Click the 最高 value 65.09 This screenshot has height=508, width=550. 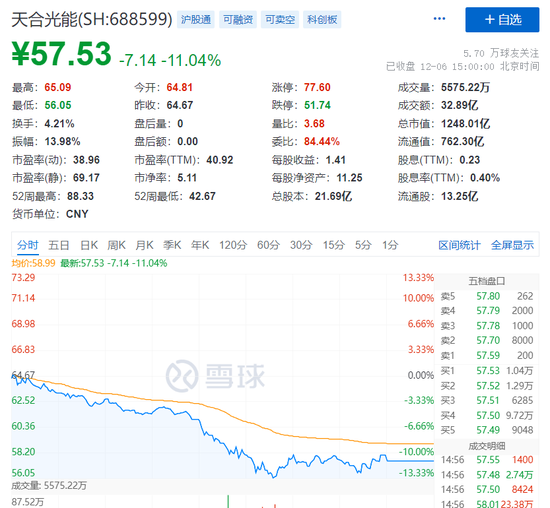(x=58, y=87)
